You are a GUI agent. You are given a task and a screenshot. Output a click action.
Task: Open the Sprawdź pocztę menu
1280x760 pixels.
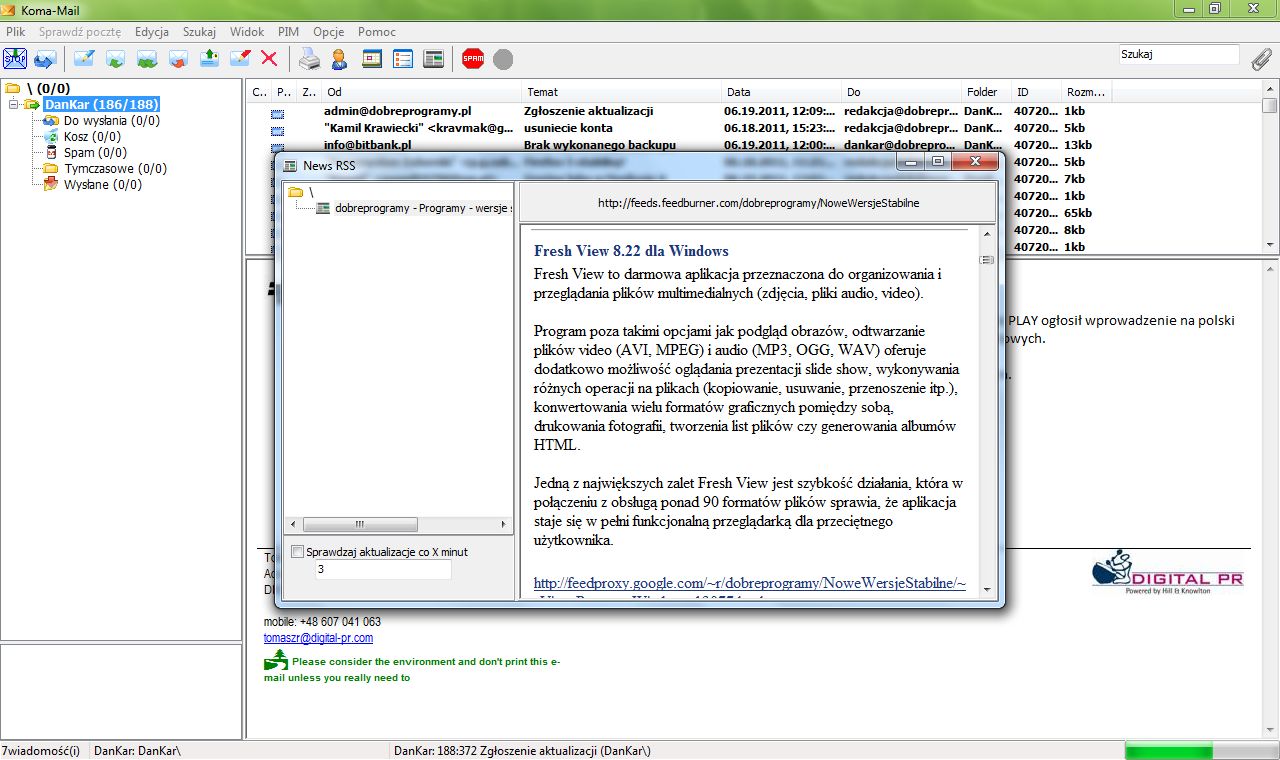pyautogui.click(x=80, y=32)
